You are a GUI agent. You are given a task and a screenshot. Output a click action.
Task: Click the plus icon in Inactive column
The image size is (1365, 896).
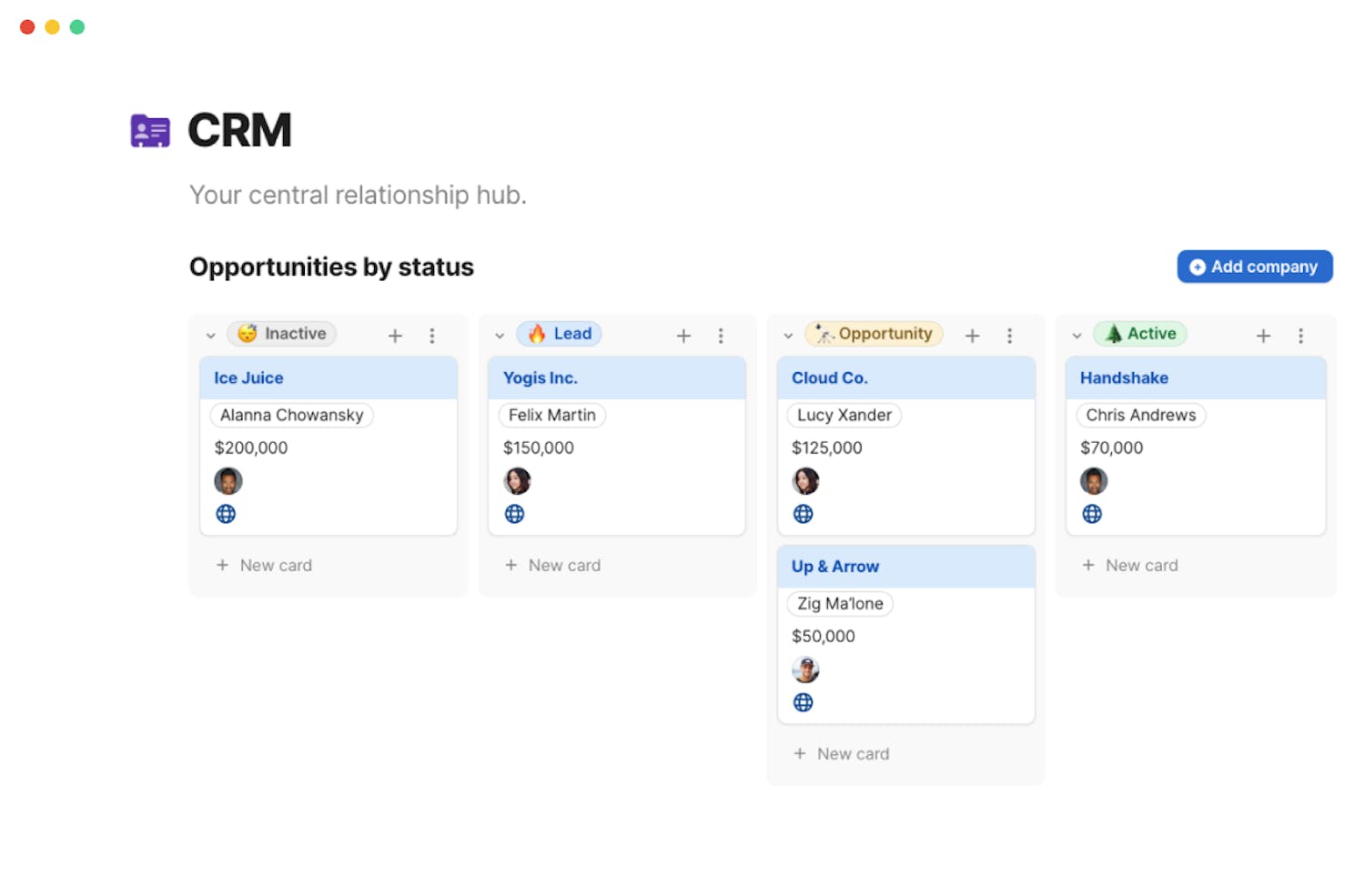pos(395,336)
